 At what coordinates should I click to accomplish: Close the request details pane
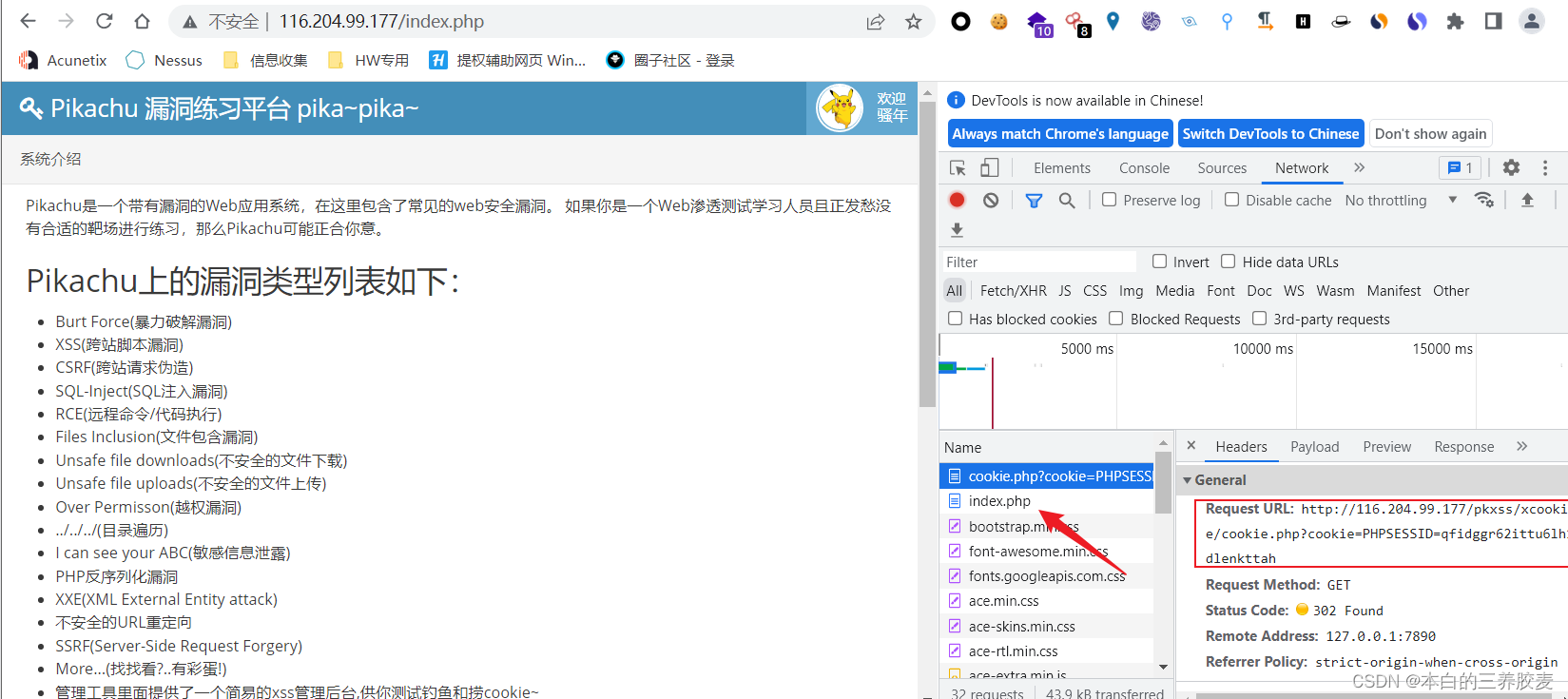point(1191,446)
